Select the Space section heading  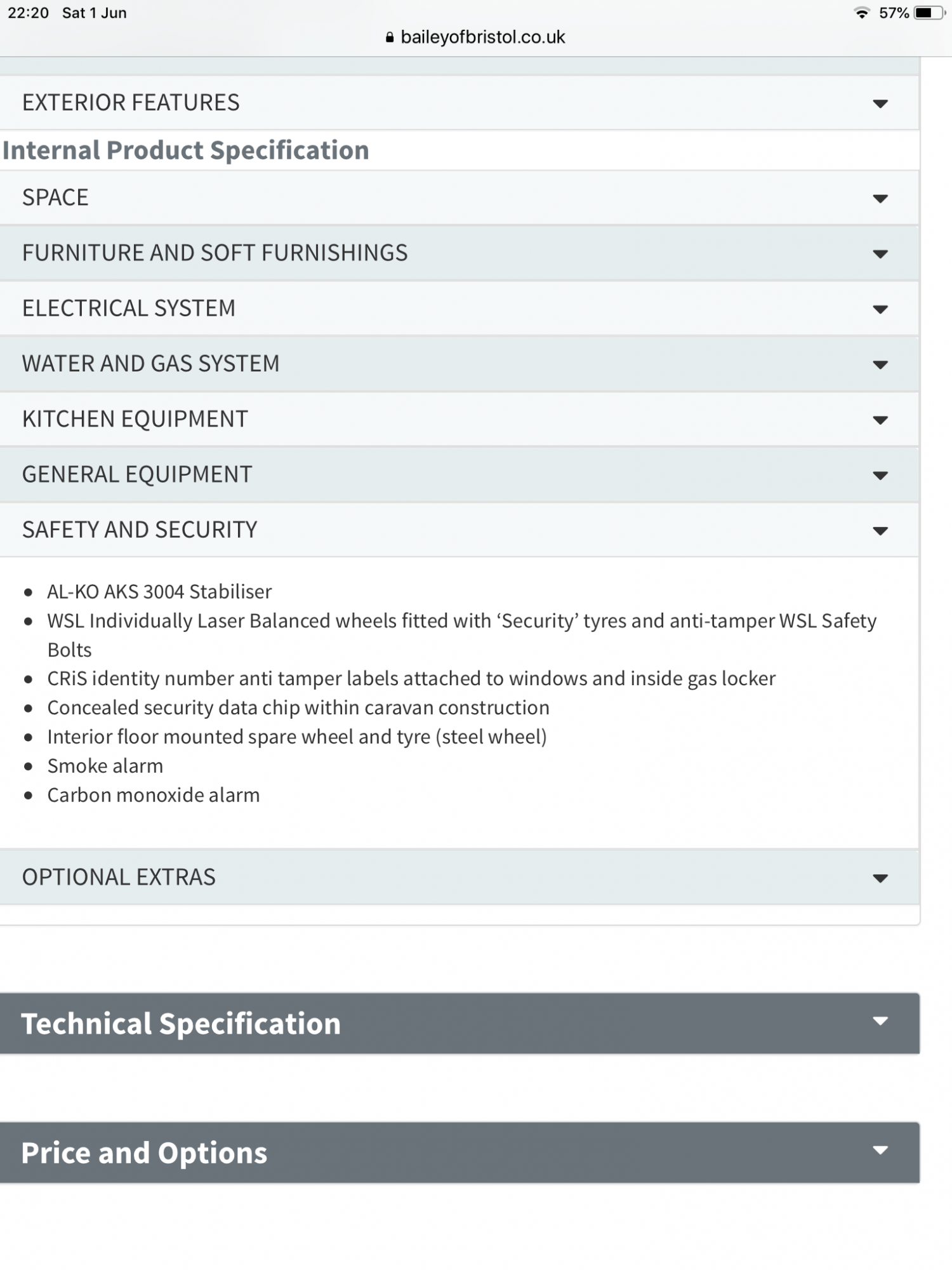[x=55, y=197]
